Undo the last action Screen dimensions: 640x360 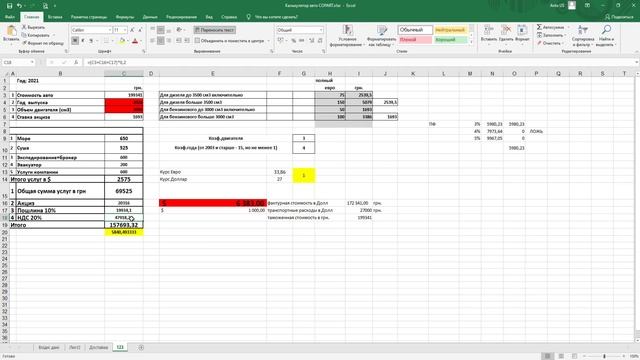[x=19, y=6]
